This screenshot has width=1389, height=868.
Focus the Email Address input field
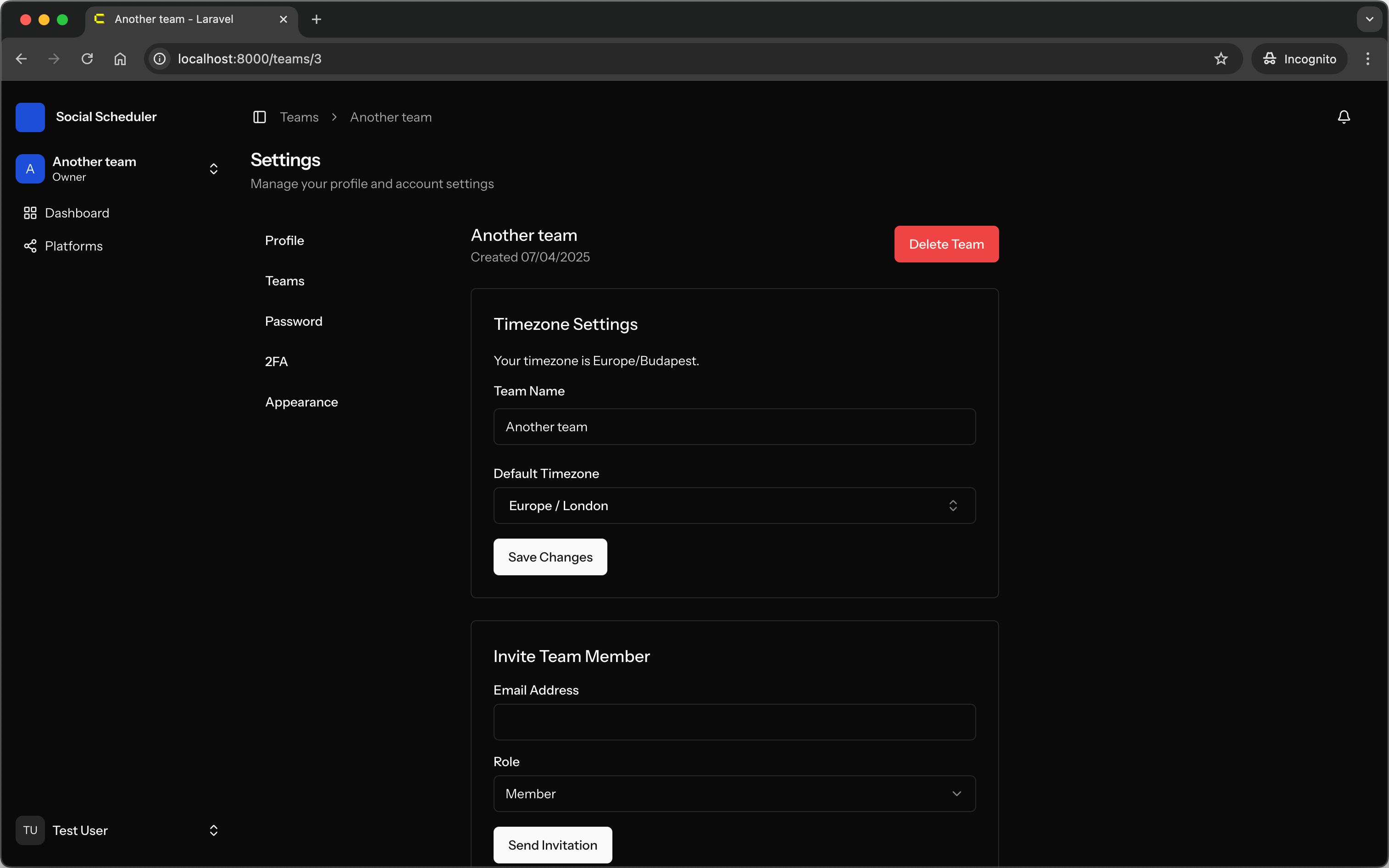coord(734,722)
